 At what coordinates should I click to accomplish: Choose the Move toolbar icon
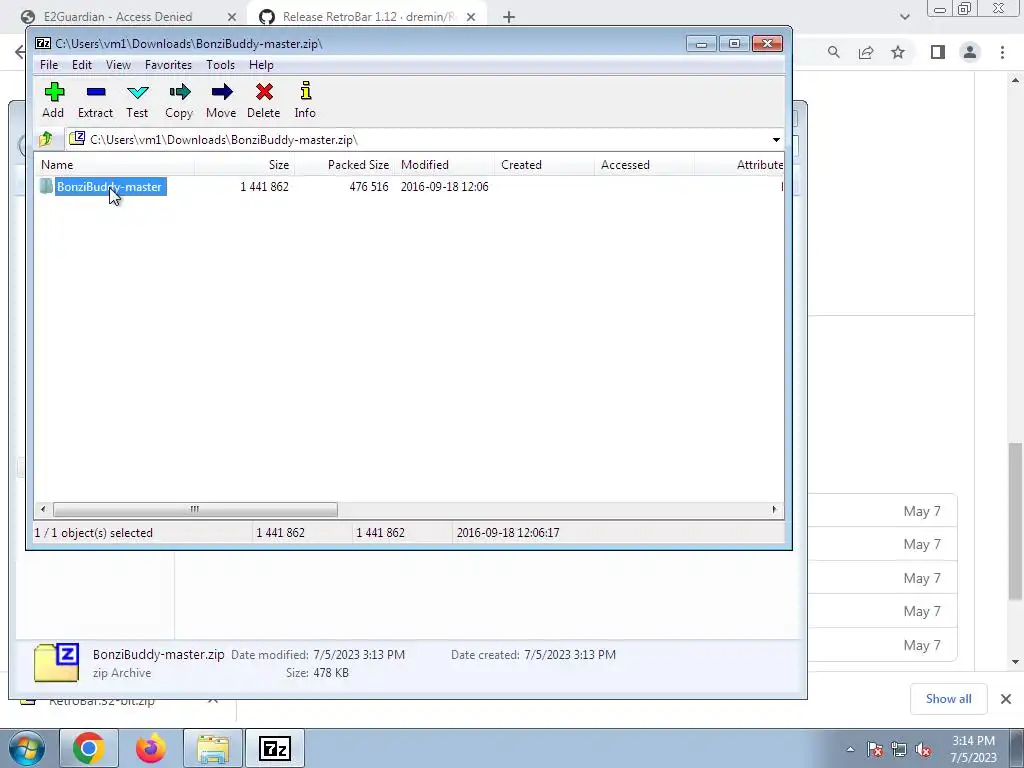point(221,100)
